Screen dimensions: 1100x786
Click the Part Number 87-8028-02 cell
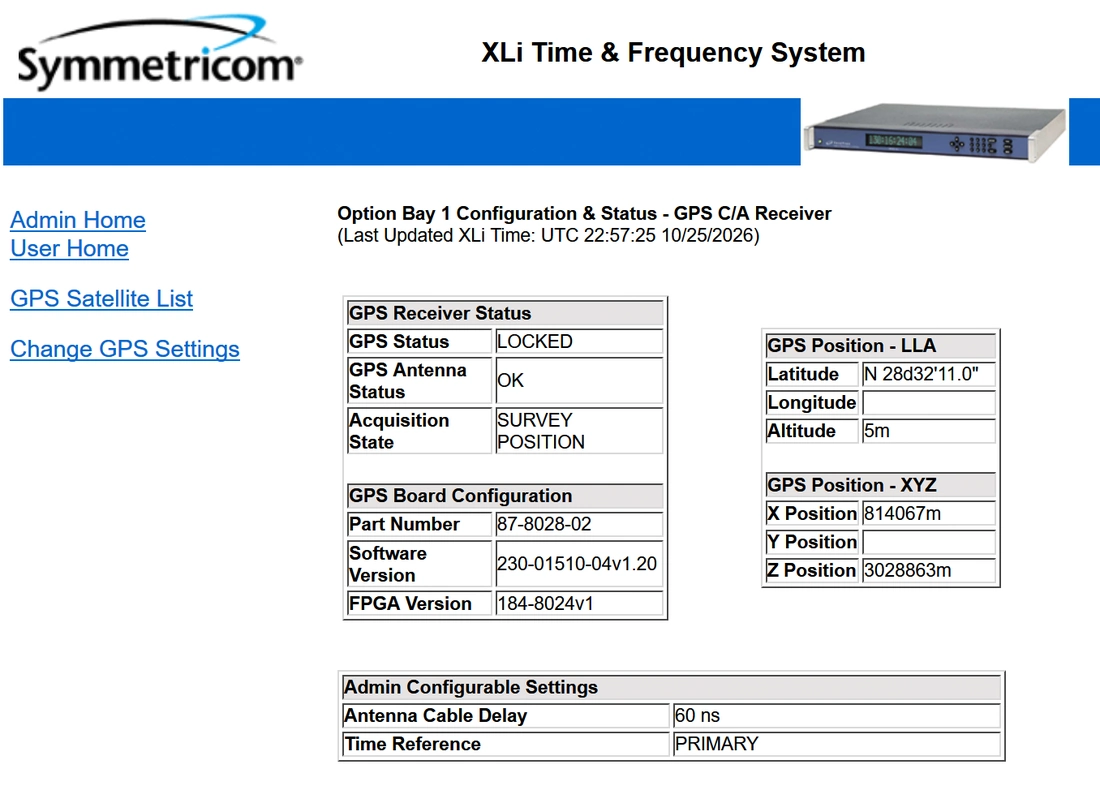[579, 524]
